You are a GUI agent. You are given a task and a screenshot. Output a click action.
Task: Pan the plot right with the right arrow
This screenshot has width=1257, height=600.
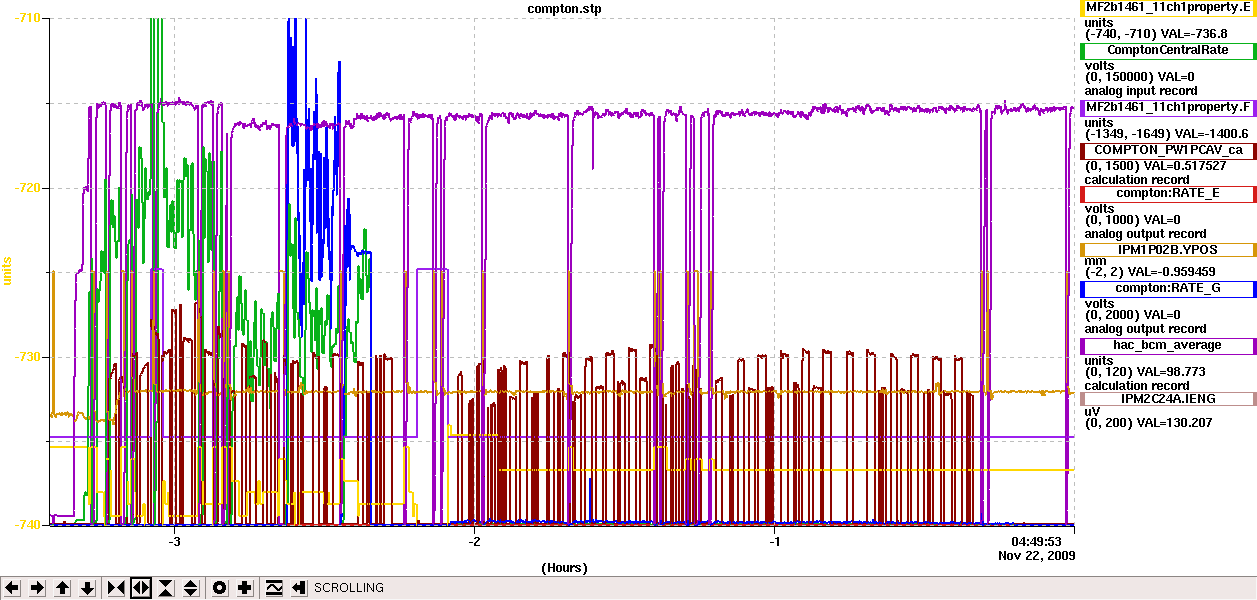pyautogui.click(x=37, y=588)
